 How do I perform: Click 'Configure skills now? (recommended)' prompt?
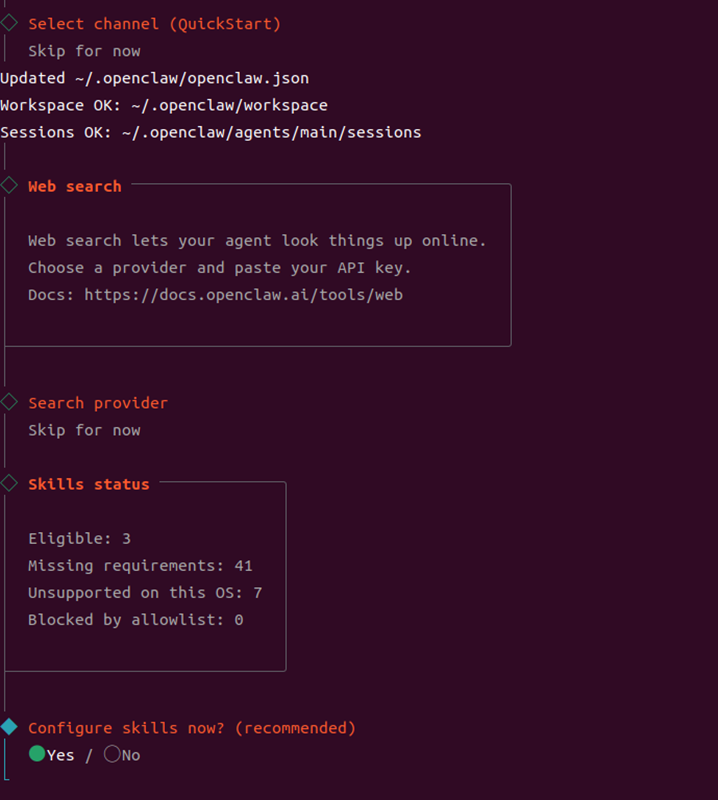pos(192,728)
